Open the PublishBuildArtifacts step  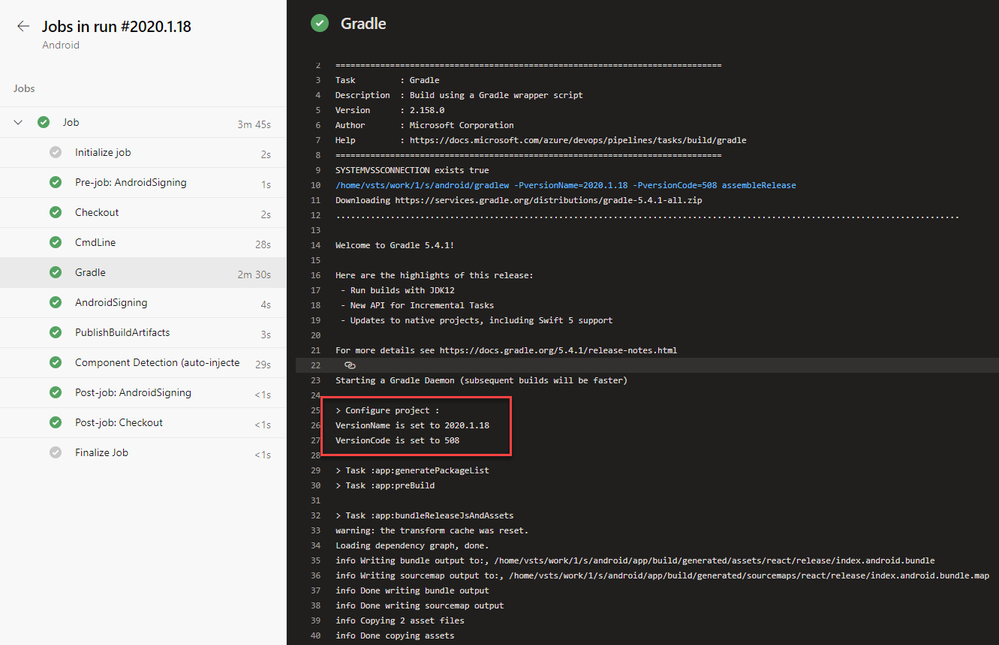[x=143, y=332]
